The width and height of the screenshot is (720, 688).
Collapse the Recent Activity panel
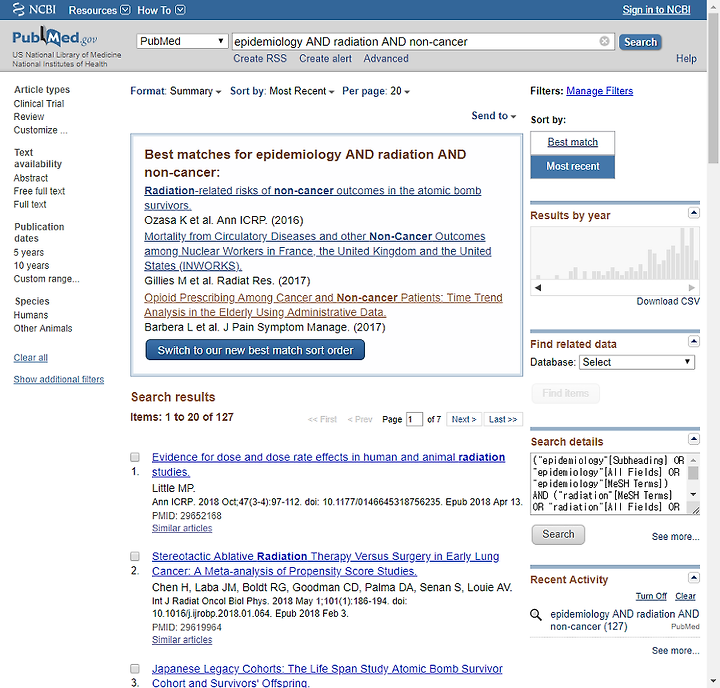tap(693, 577)
